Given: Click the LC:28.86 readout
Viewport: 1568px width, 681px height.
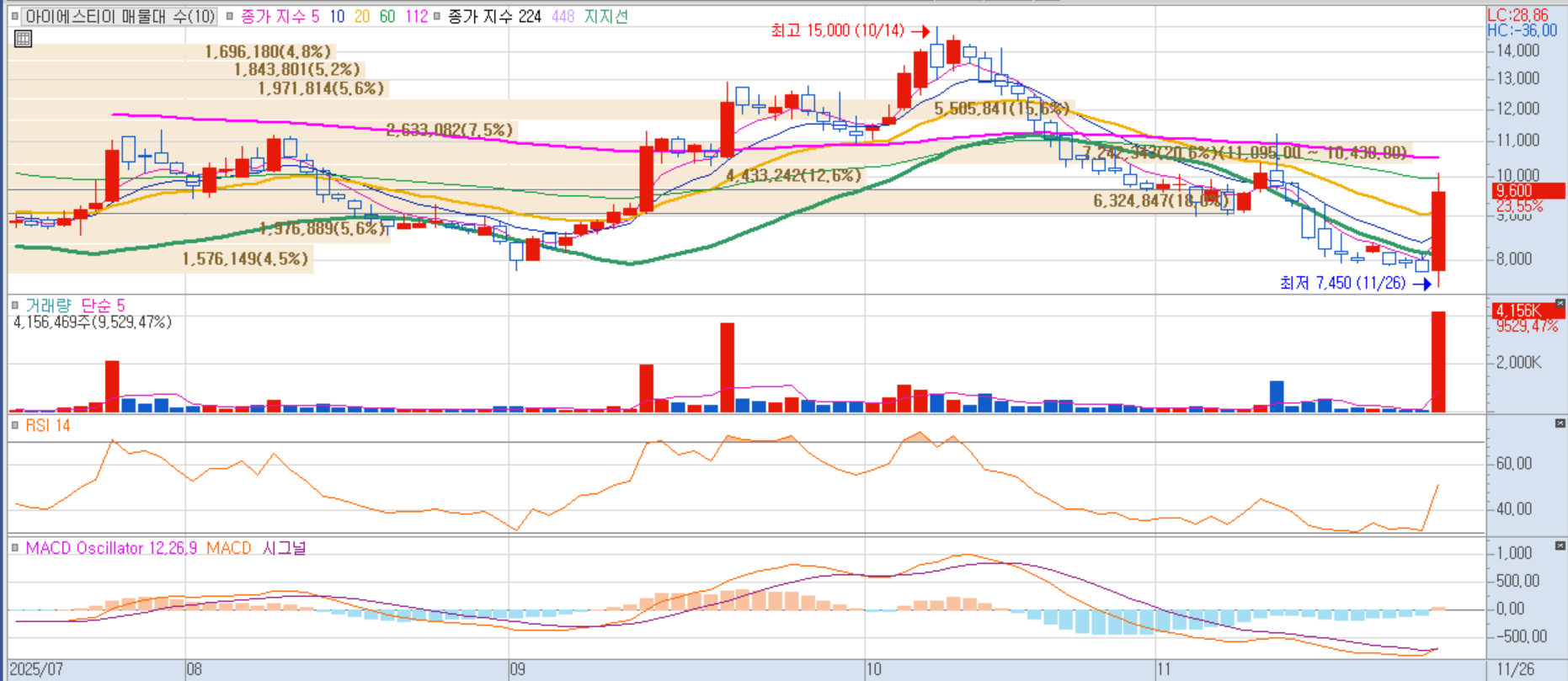Looking at the screenshot, I should click(x=1518, y=15).
